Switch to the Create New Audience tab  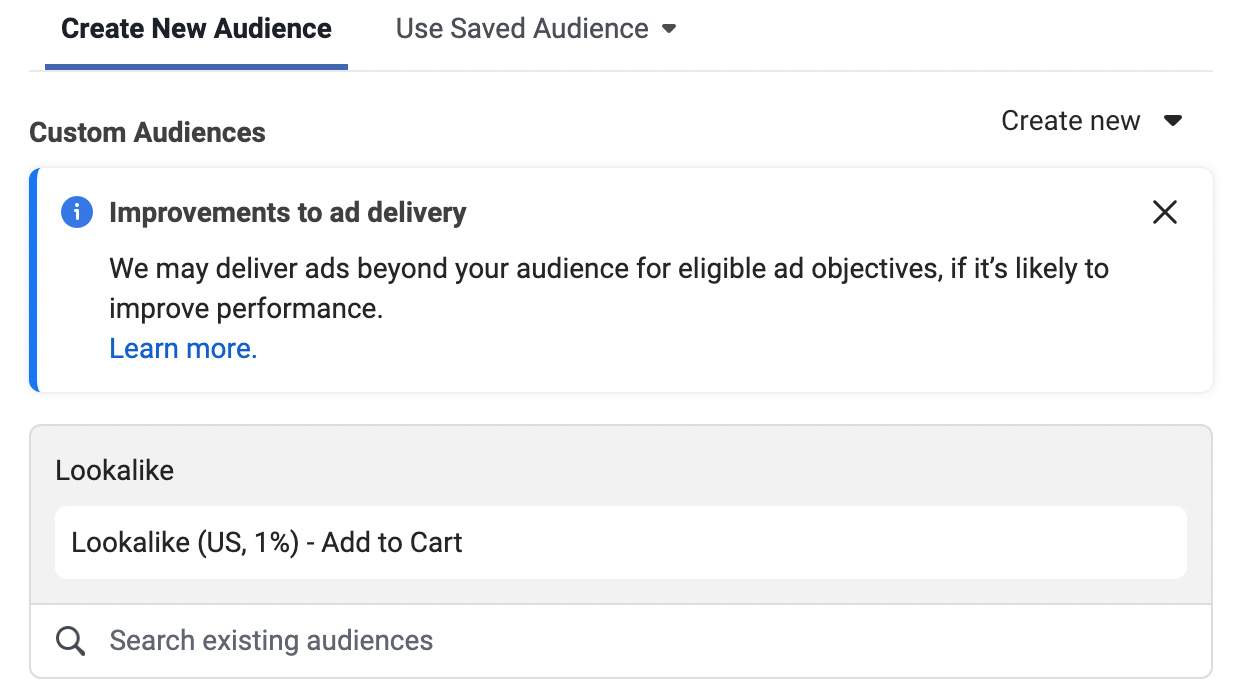pyautogui.click(x=196, y=29)
